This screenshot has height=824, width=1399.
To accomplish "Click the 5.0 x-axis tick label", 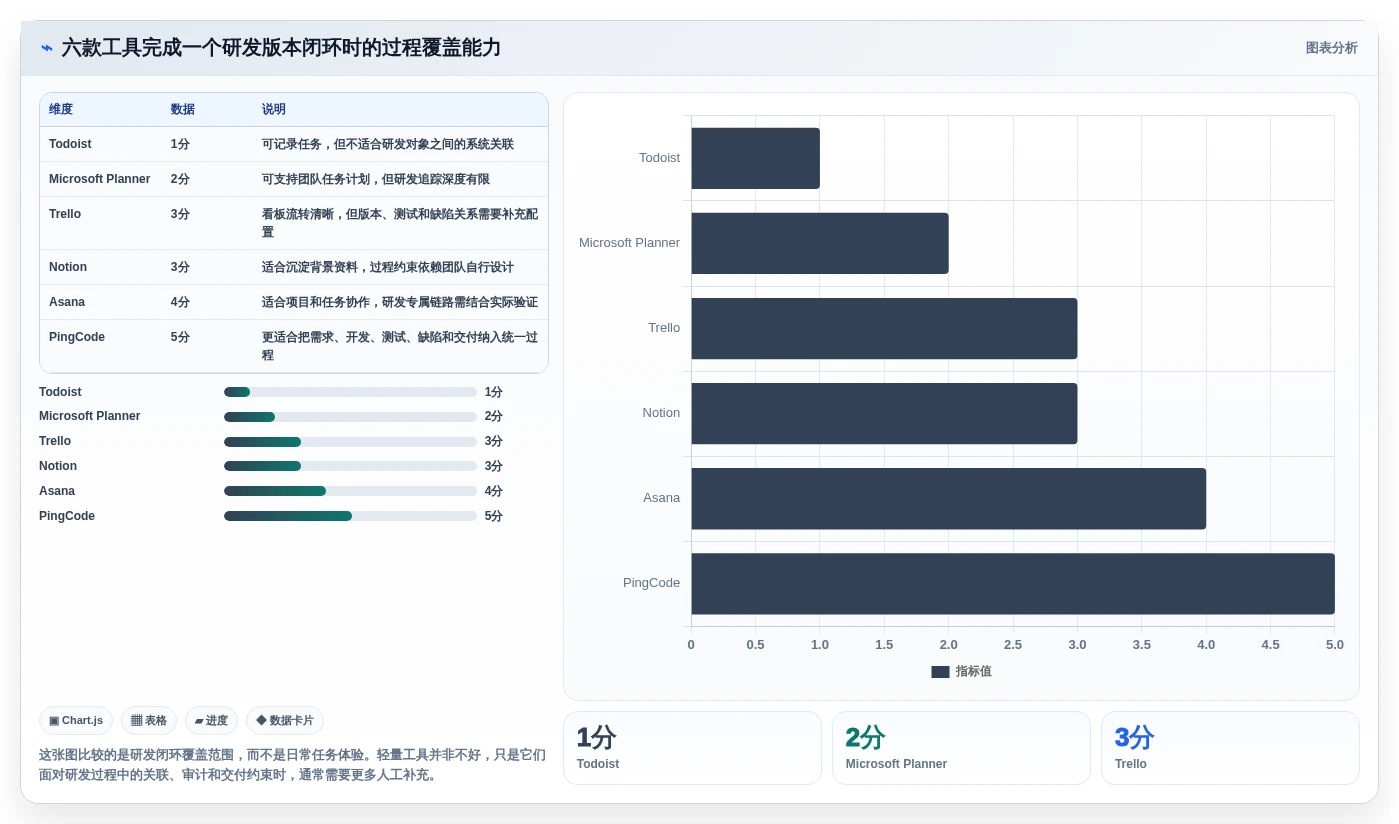I will (x=1335, y=645).
